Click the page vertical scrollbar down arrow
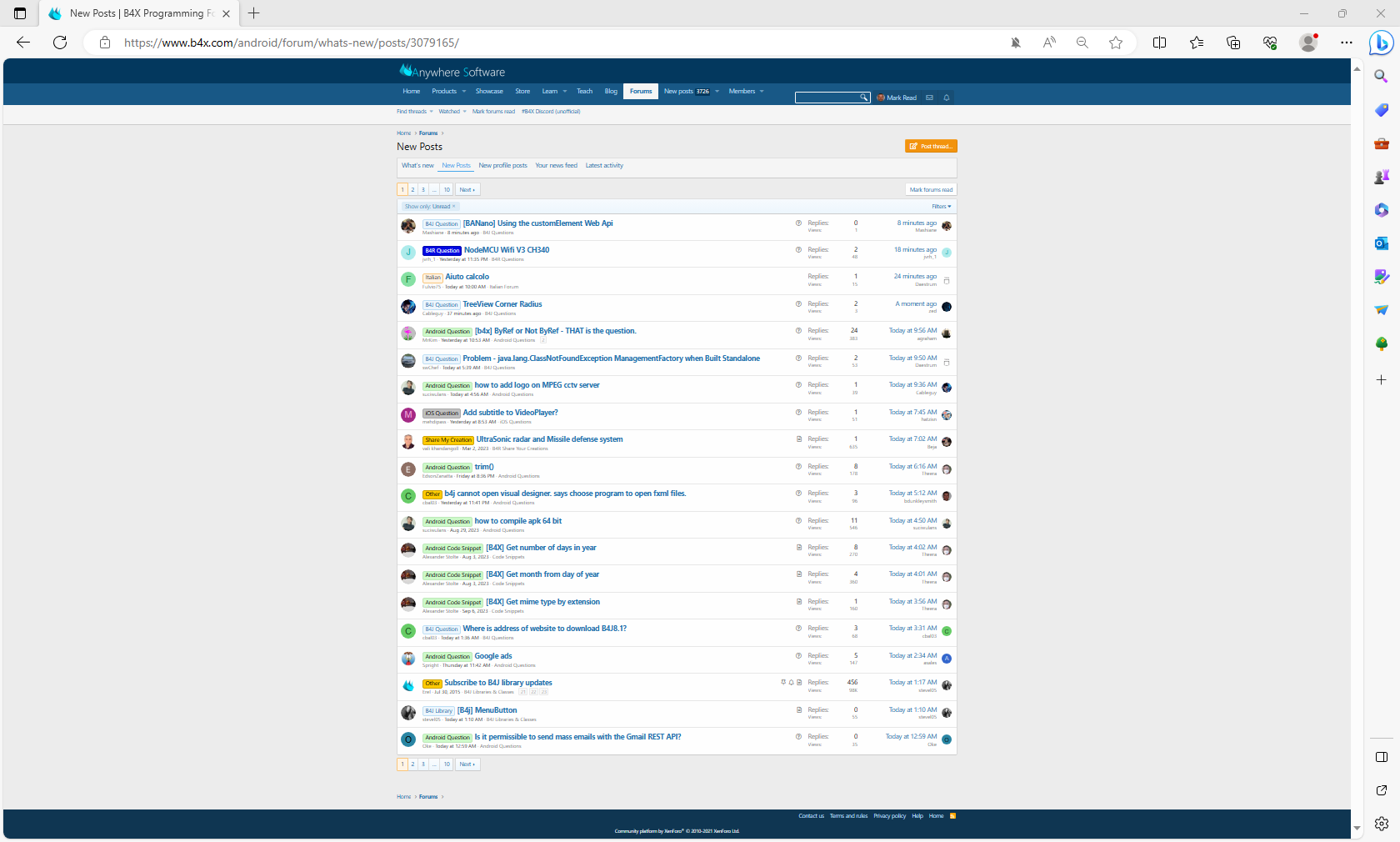 point(1357,829)
